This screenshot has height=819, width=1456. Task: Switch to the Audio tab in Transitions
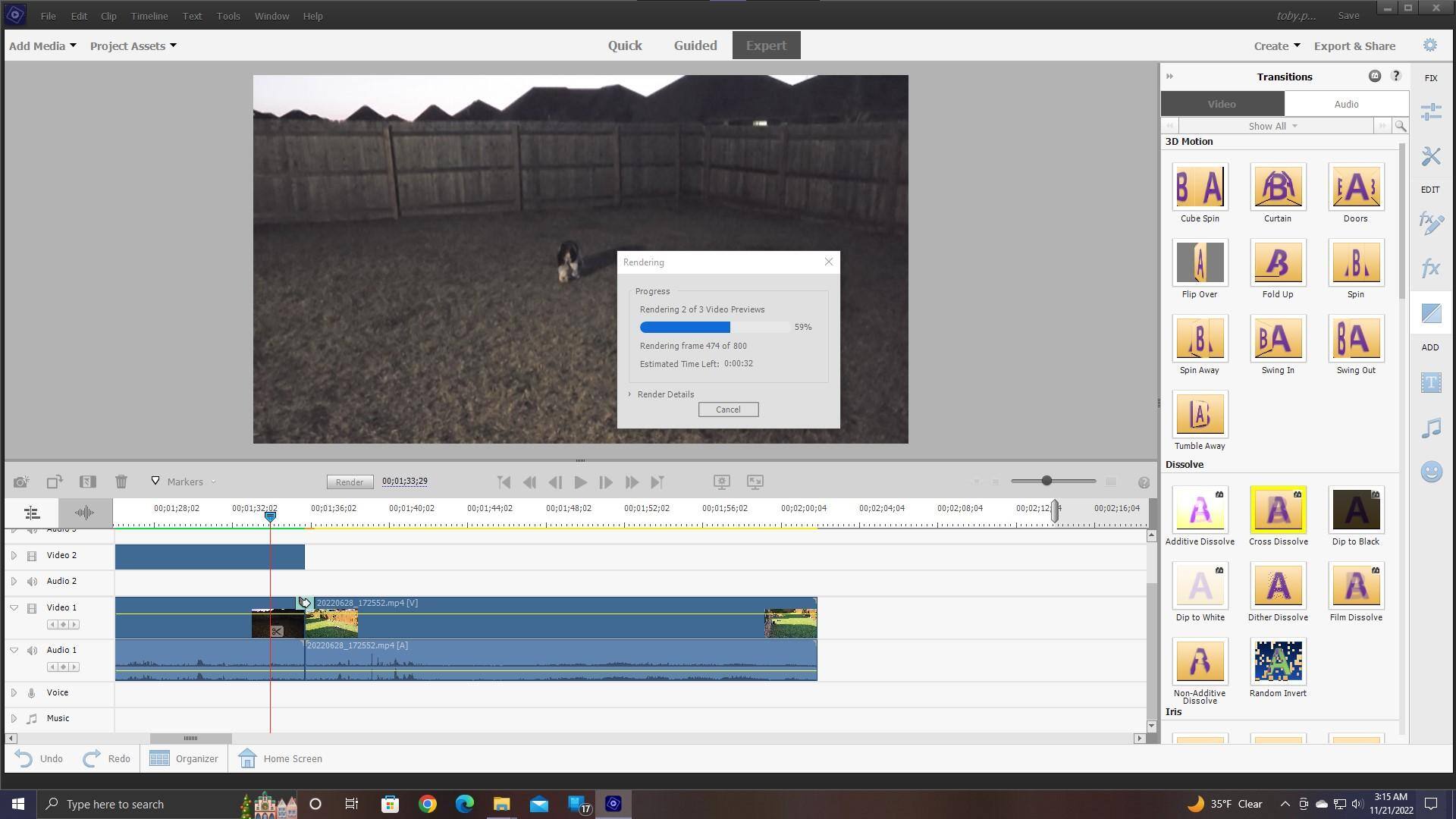(x=1346, y=104)
